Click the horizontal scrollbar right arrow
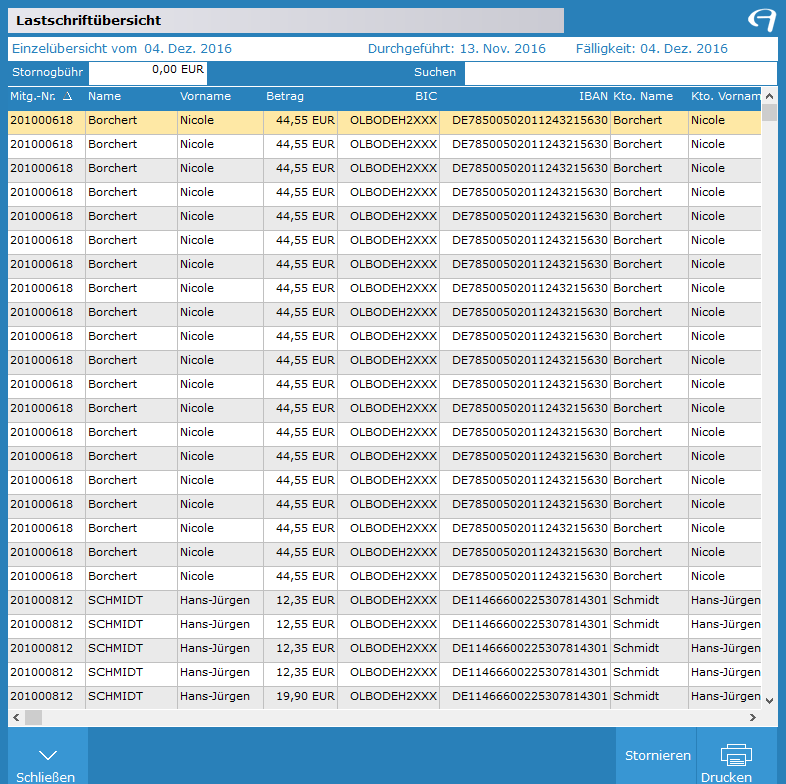Viewport: 786px width, 784px height. [752, 717]
